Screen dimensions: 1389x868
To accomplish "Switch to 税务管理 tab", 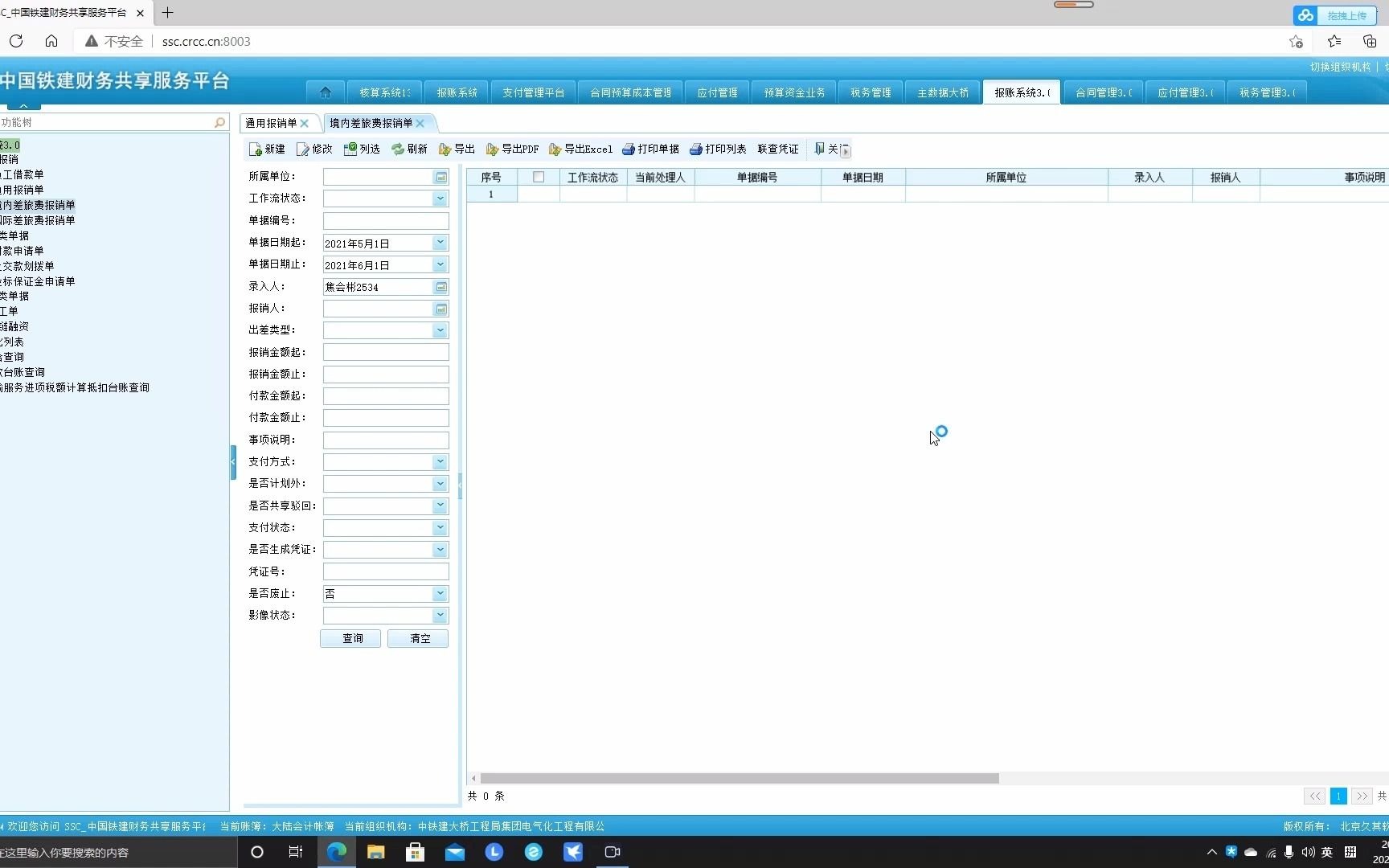I will (871, 92).
